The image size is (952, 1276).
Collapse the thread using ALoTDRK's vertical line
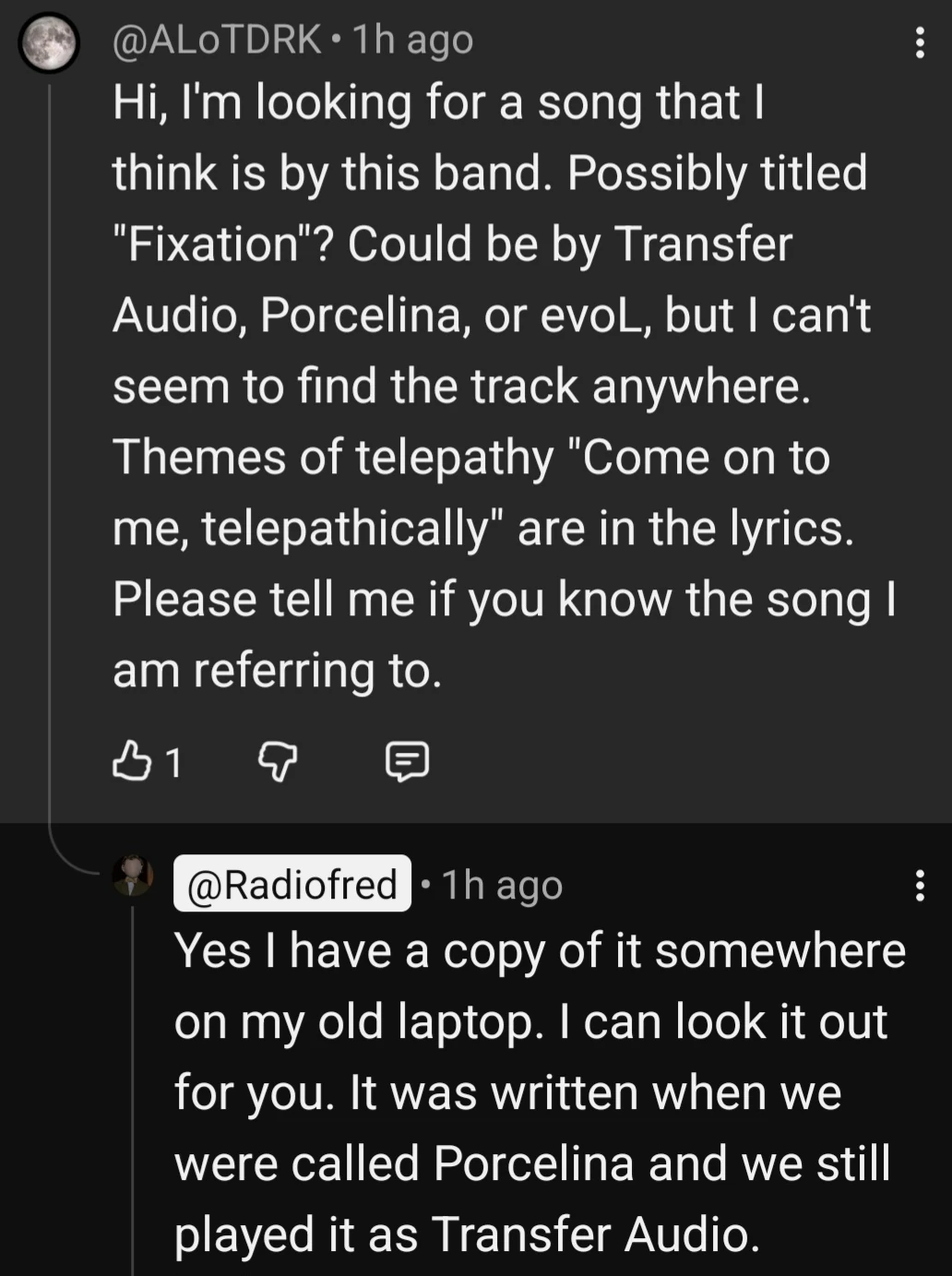click(x=49, y=461)
